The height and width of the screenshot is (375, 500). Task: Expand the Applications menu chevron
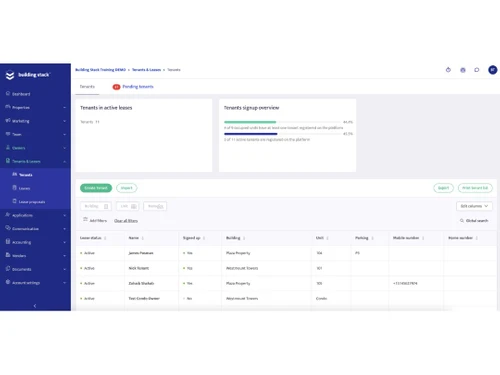[65, 215]
